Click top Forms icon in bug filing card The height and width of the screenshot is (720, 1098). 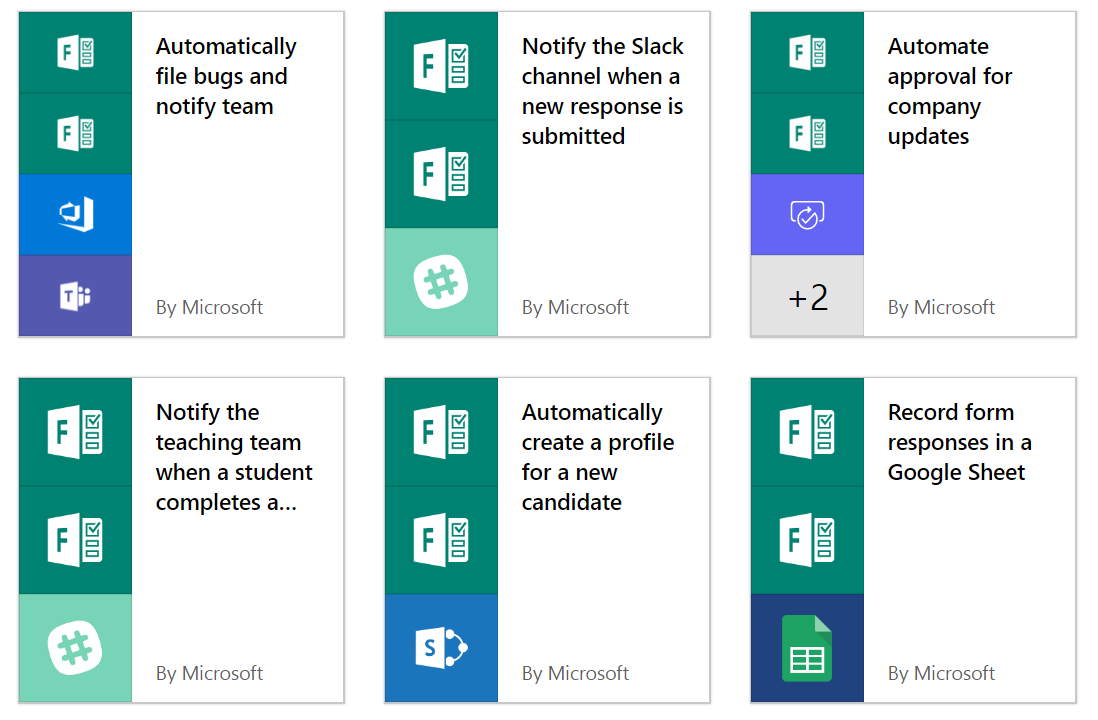(75, 52)
